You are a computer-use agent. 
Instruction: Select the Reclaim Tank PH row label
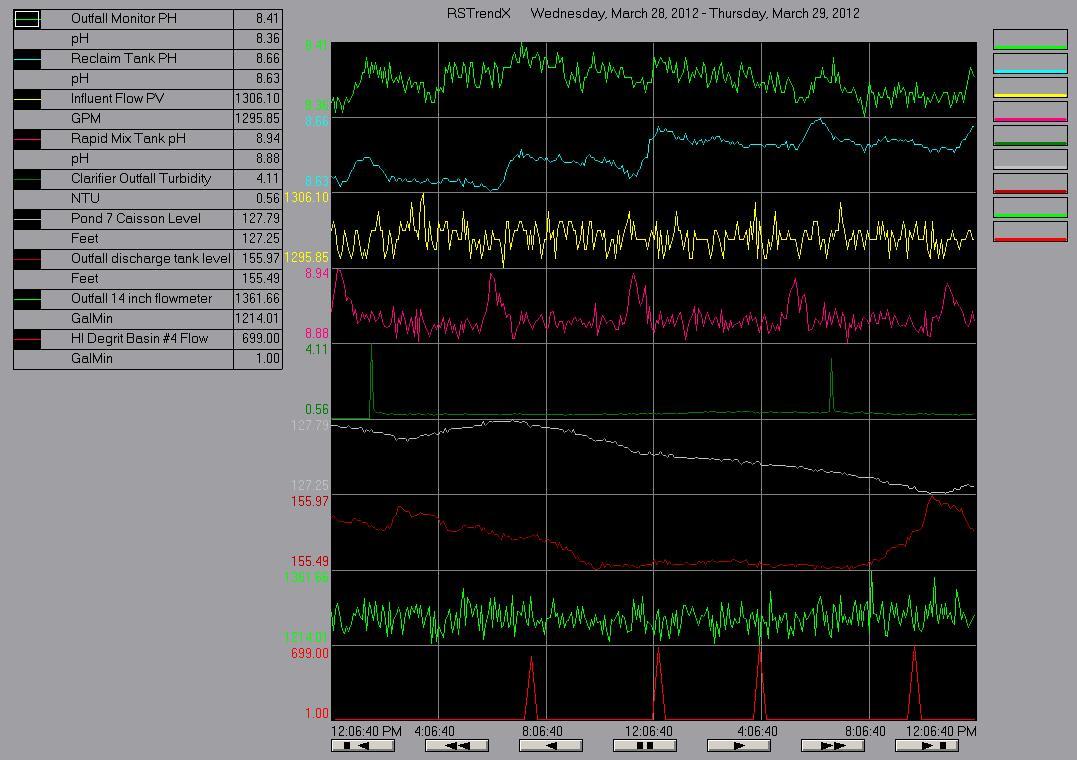pos(124,58)
